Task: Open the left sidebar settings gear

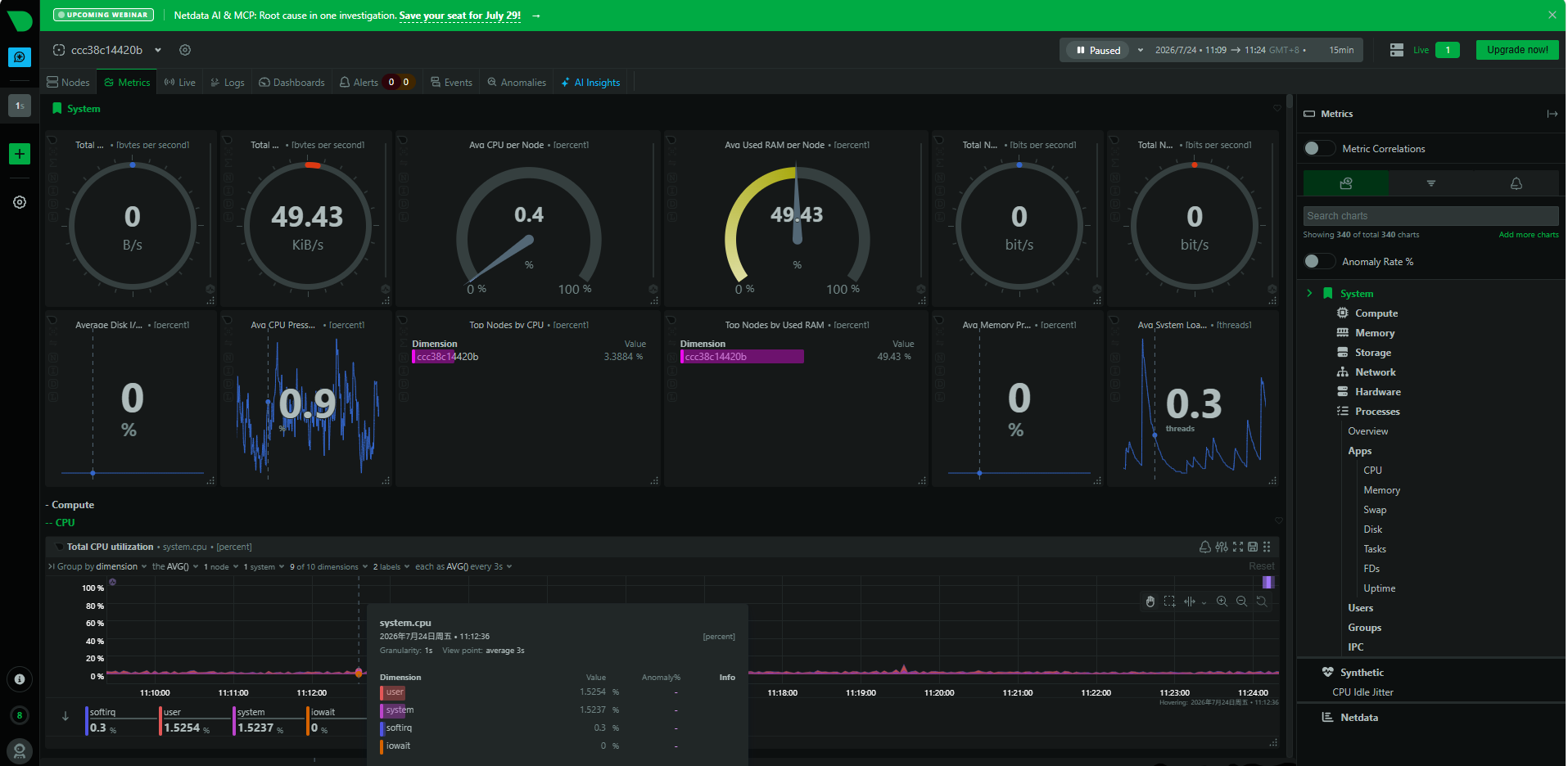Action: point(20,202)
